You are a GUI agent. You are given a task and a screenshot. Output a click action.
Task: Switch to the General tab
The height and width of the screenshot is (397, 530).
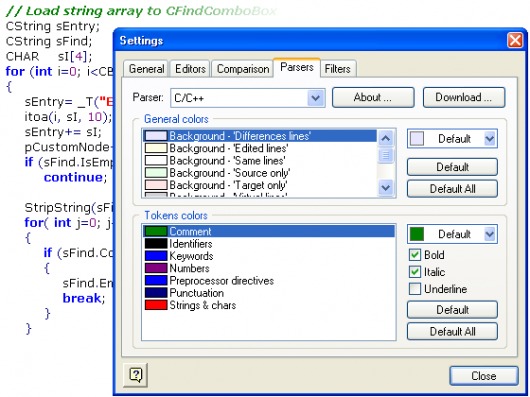pos(146,69)
